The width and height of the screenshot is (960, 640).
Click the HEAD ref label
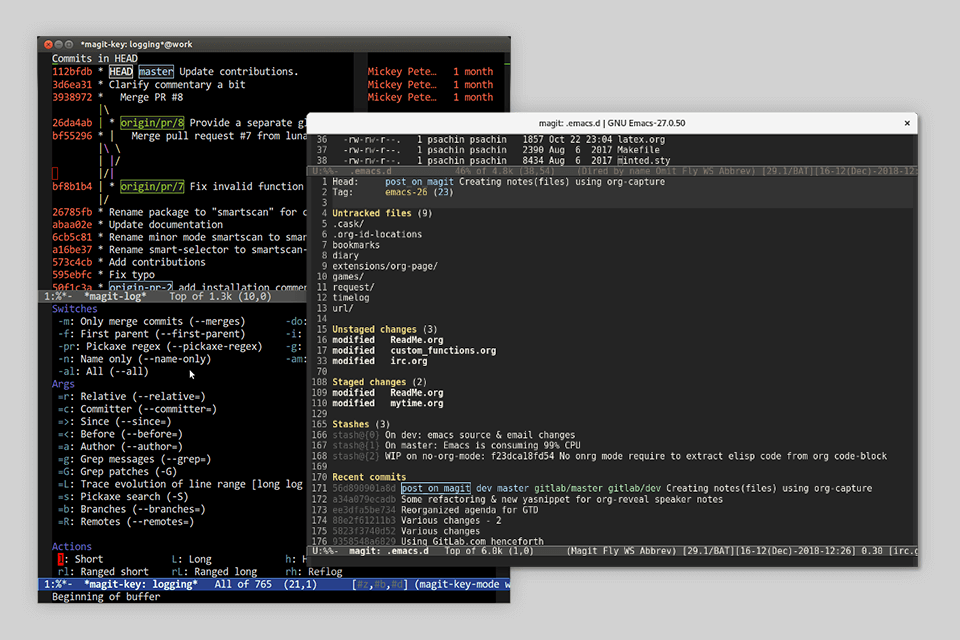pyautogui.click(x=121, y=72)
